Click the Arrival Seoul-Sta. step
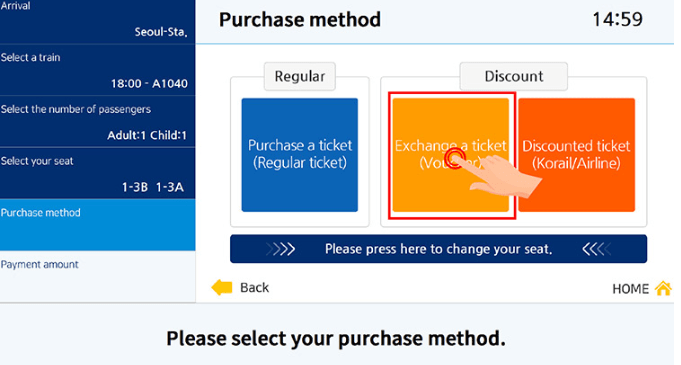The width and height of the screenshot is (681, 365). (x=97, y=22)
